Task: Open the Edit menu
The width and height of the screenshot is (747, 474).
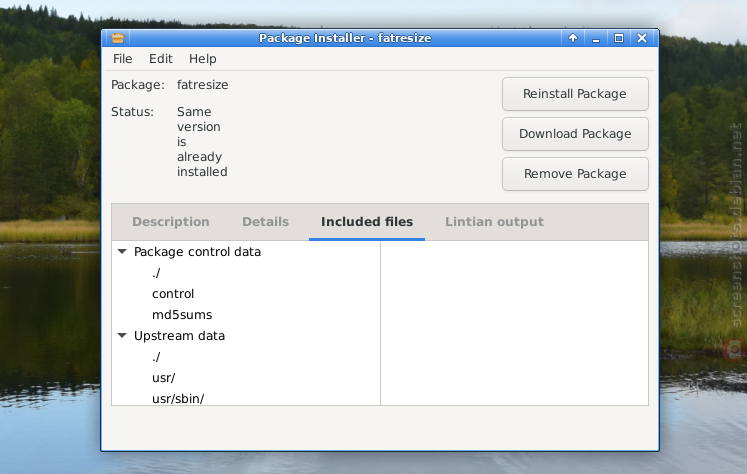Action: tap(161, 59)
